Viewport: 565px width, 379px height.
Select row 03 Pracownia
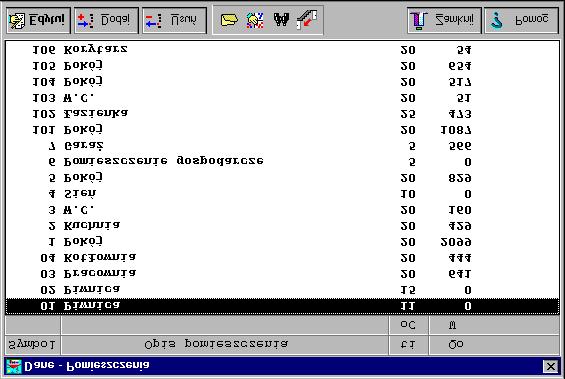(x=282, y=274)
